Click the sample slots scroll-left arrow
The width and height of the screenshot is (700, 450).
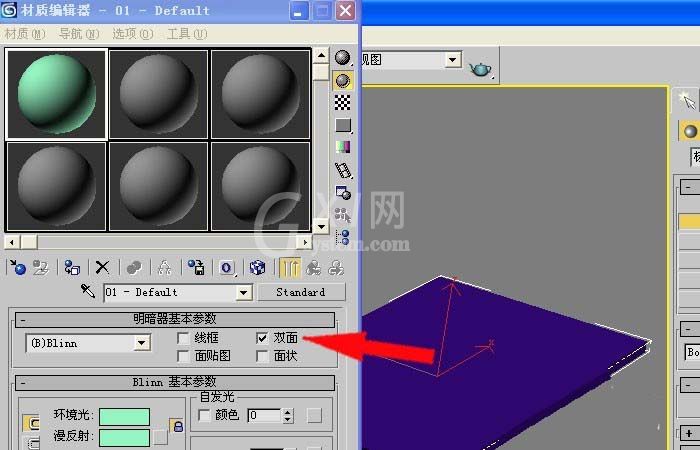point(12,242)
